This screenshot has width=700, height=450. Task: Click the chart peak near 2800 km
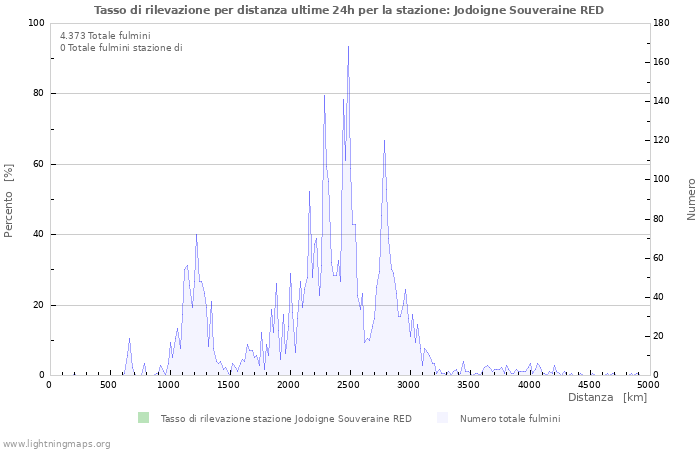(384, 141)
